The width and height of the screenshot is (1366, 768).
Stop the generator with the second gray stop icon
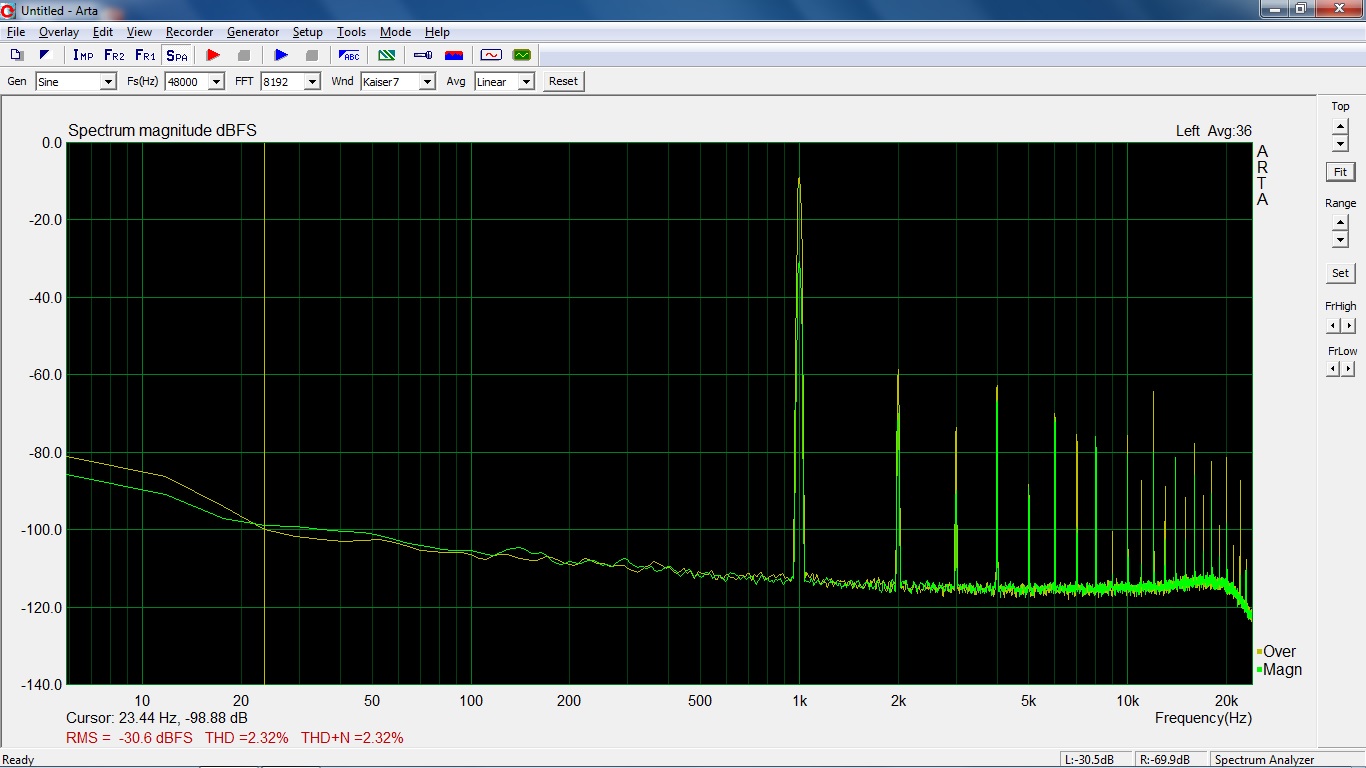point(311,55)
